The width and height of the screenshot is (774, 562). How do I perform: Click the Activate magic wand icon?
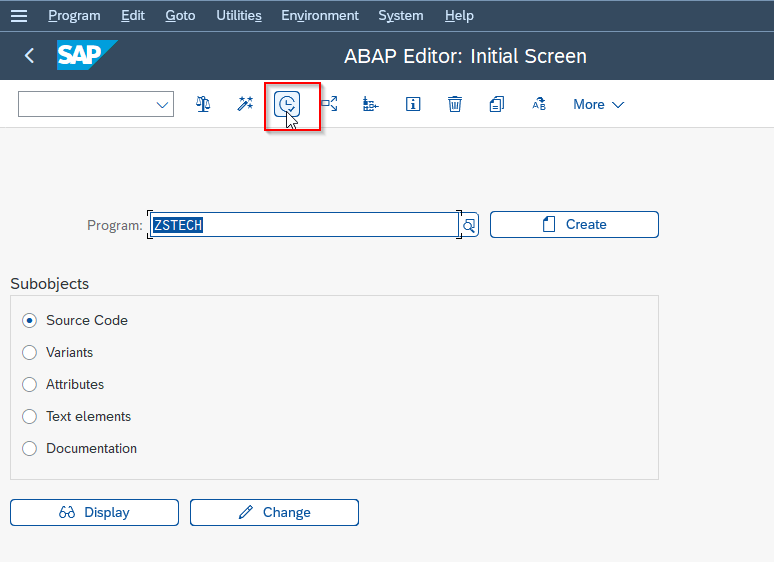245,104
